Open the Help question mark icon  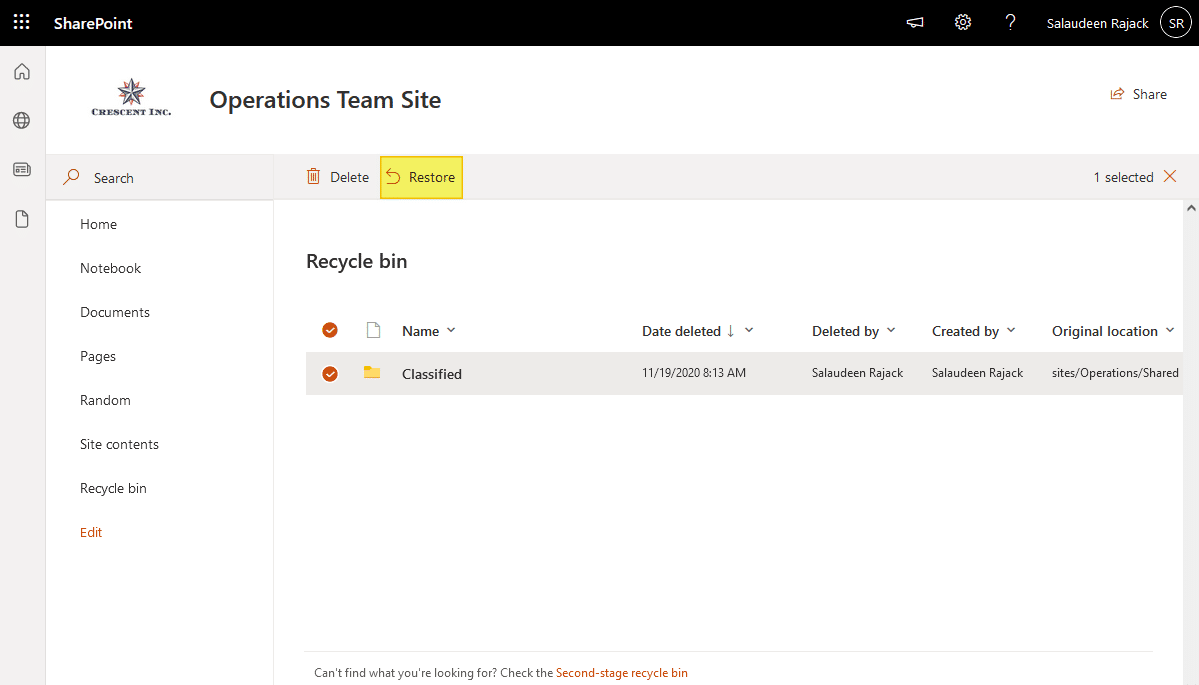pyautogui.click(x=1010, y=21)
